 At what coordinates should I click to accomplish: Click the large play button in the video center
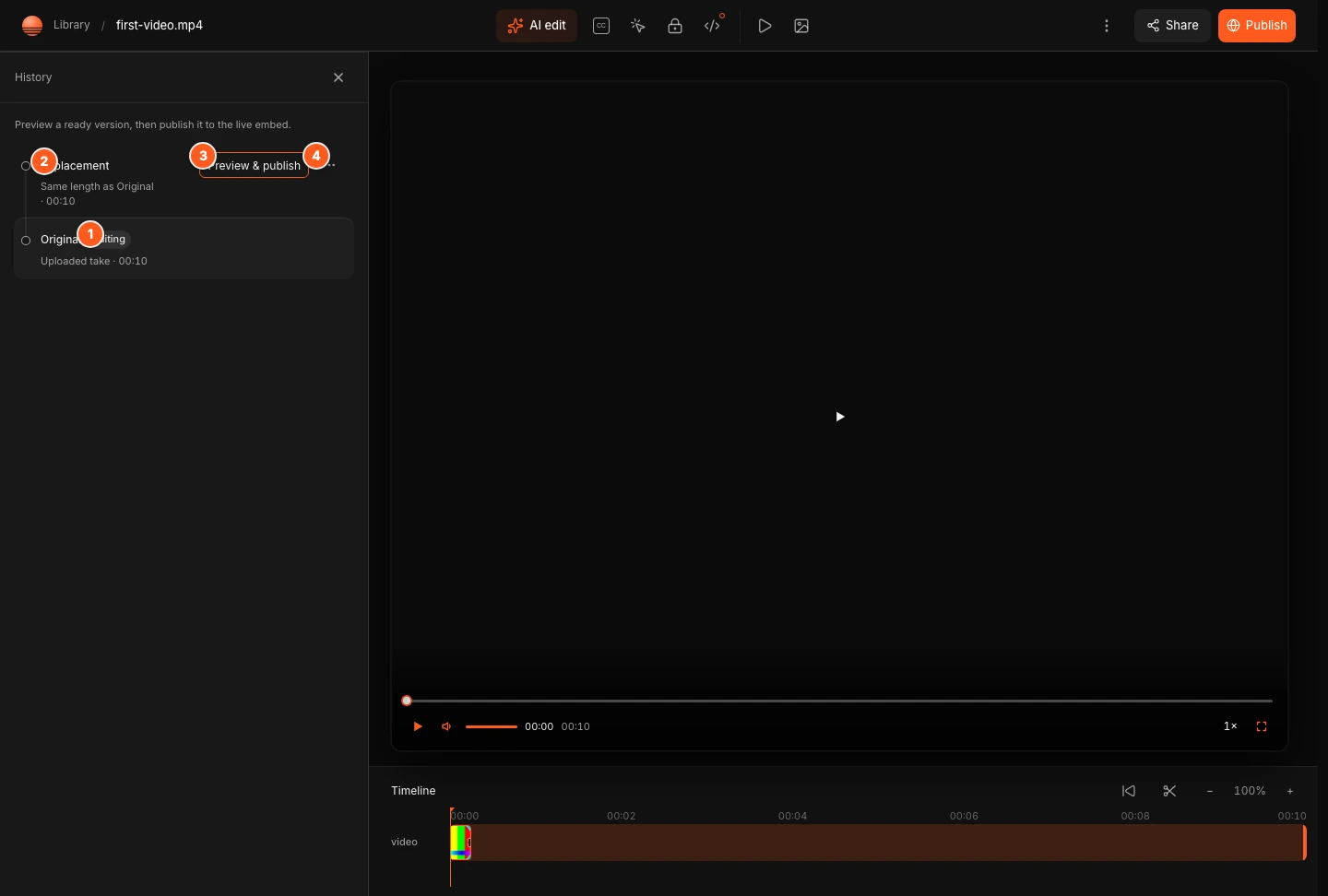click(839, 417)
